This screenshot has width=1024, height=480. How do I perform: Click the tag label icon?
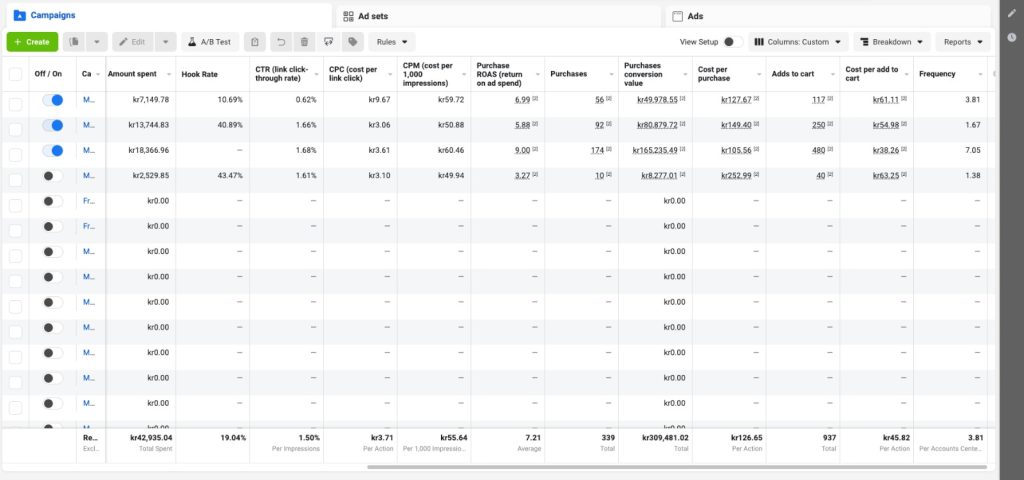(x=352, y=42)
